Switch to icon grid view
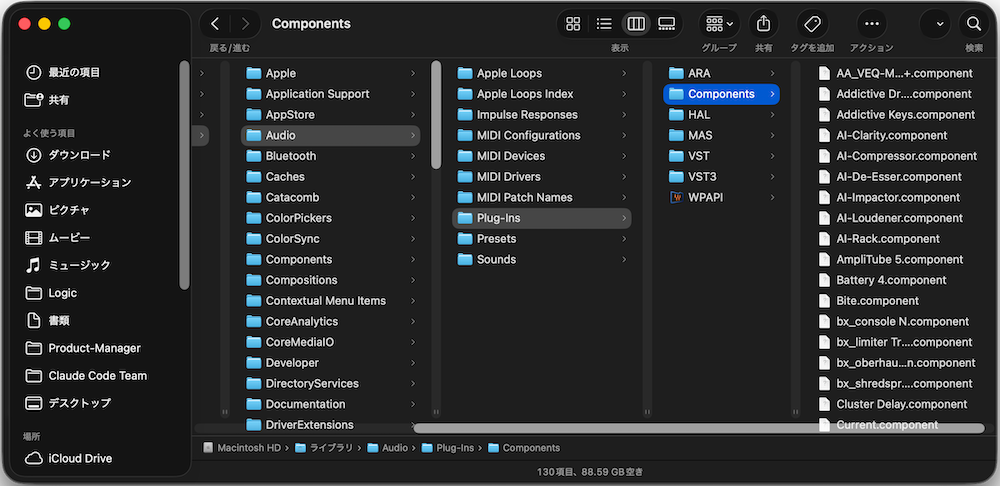Screen dimensions: 1000x486 click(x=573, y=24)
